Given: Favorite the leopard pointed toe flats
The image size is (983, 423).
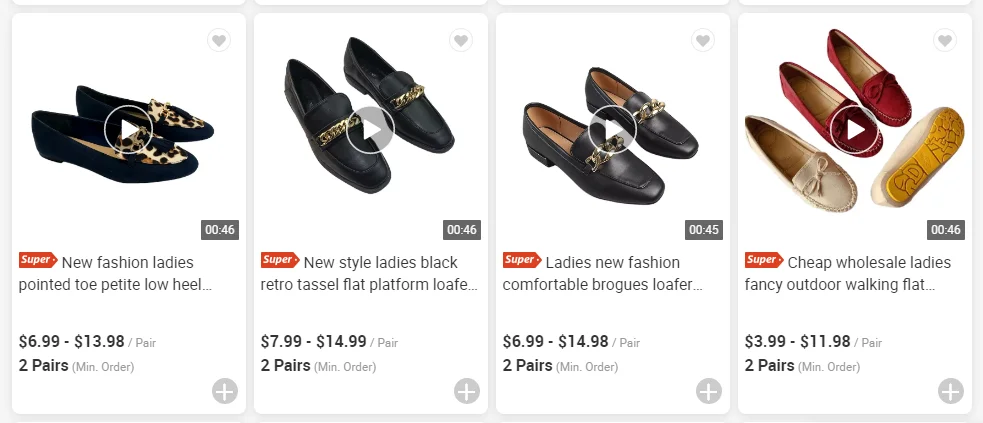Looking at the screenshot, I should (x=219, y=41).
